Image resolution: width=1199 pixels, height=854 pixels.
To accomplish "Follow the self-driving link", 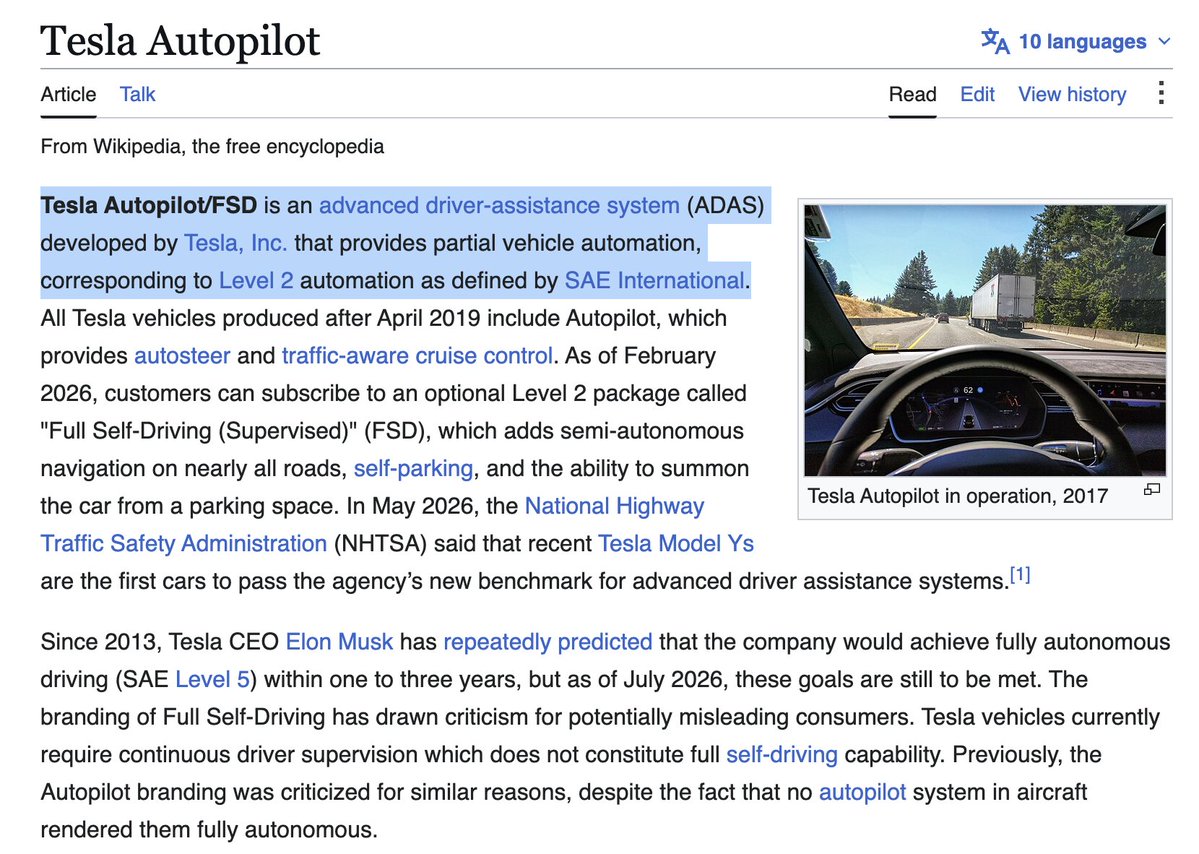I will (x=782, y=754).
